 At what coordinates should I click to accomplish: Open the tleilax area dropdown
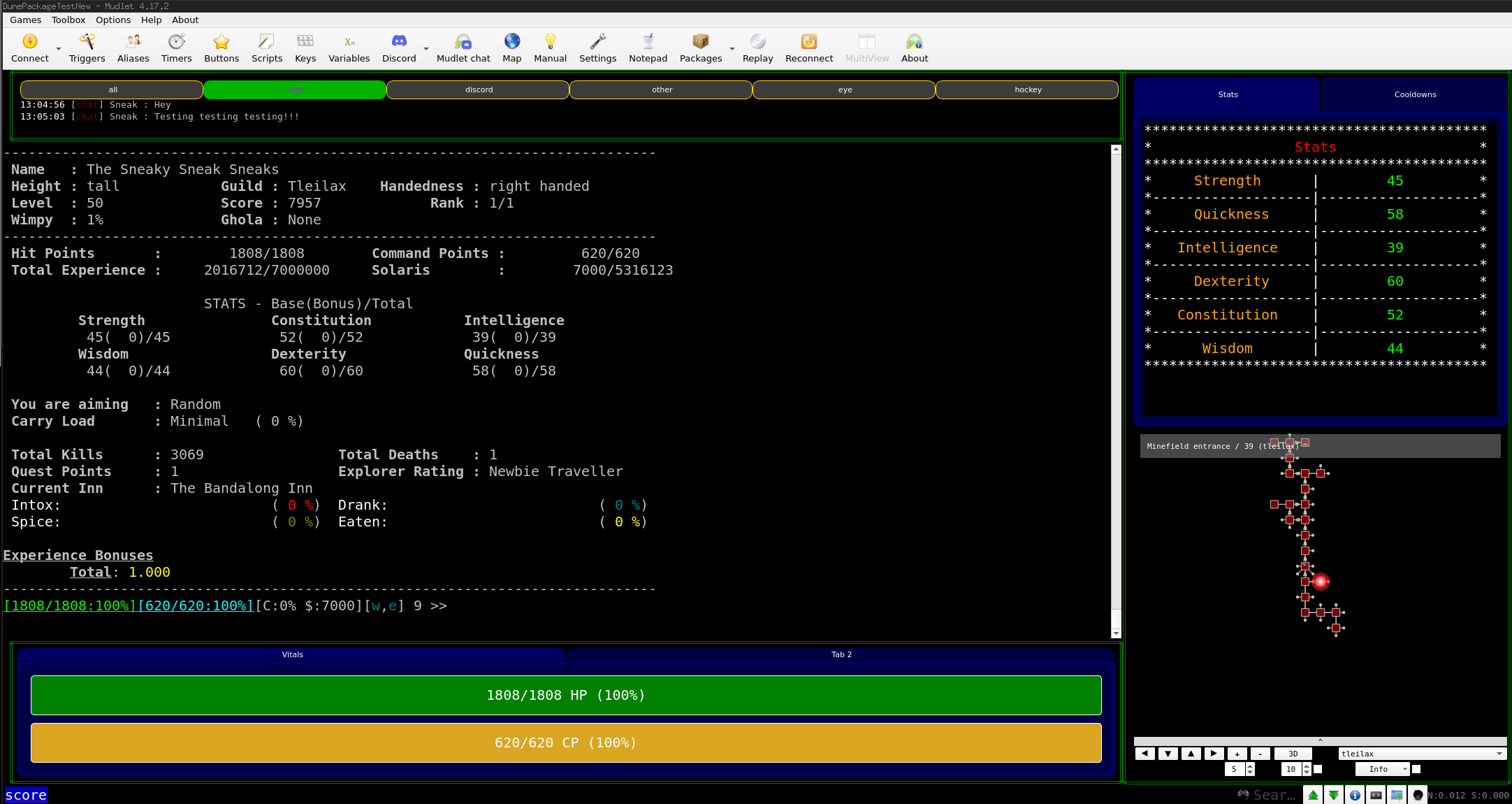(x=1422, y=754)
